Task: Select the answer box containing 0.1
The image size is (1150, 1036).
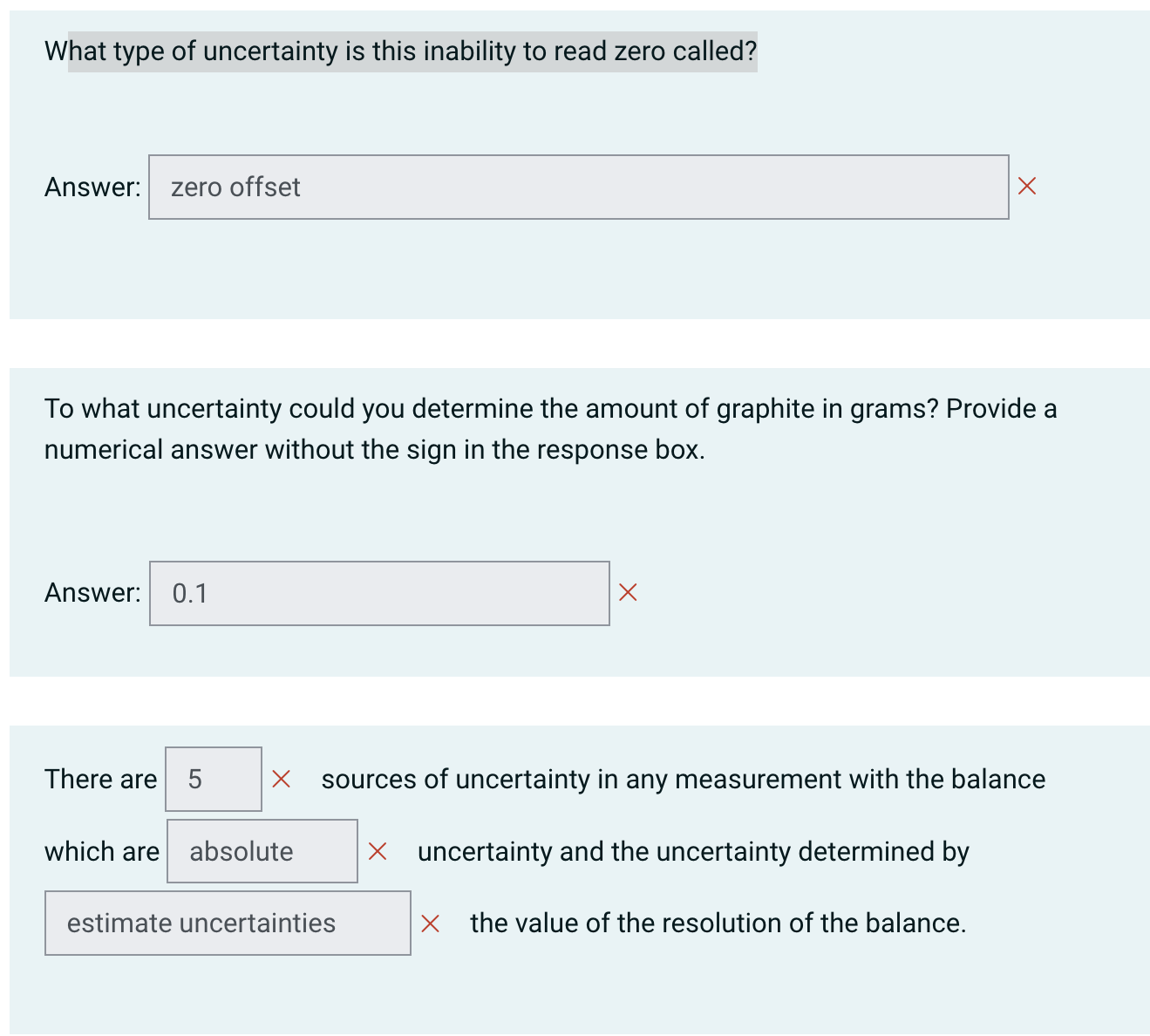Action: tap(379, 592)
